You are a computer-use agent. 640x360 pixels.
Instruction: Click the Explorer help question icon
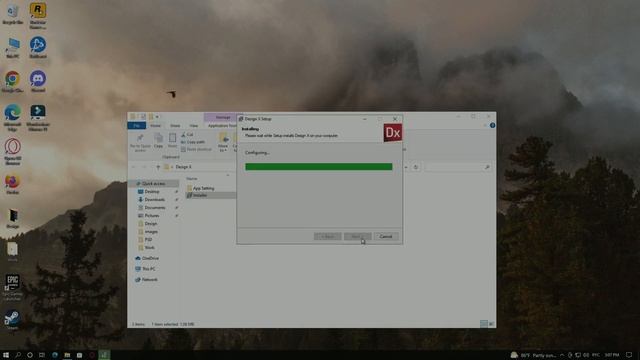point(492,125)
